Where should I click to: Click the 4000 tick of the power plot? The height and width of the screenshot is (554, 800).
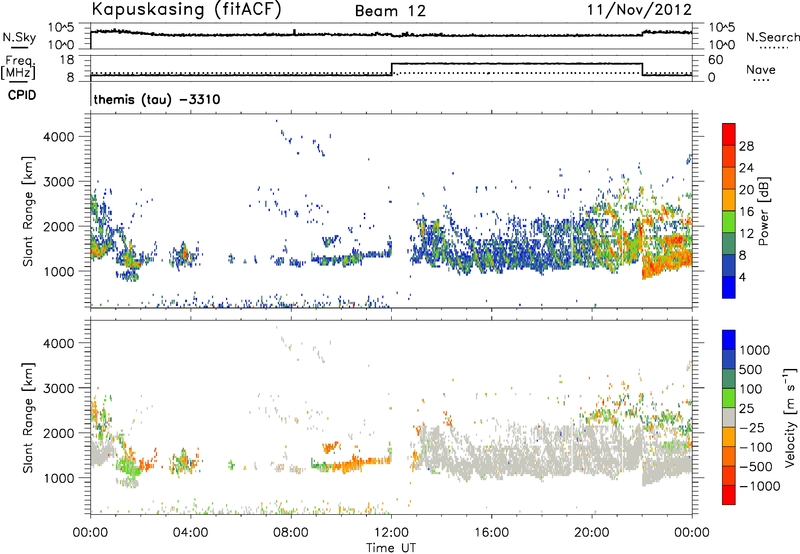(58, 137)
